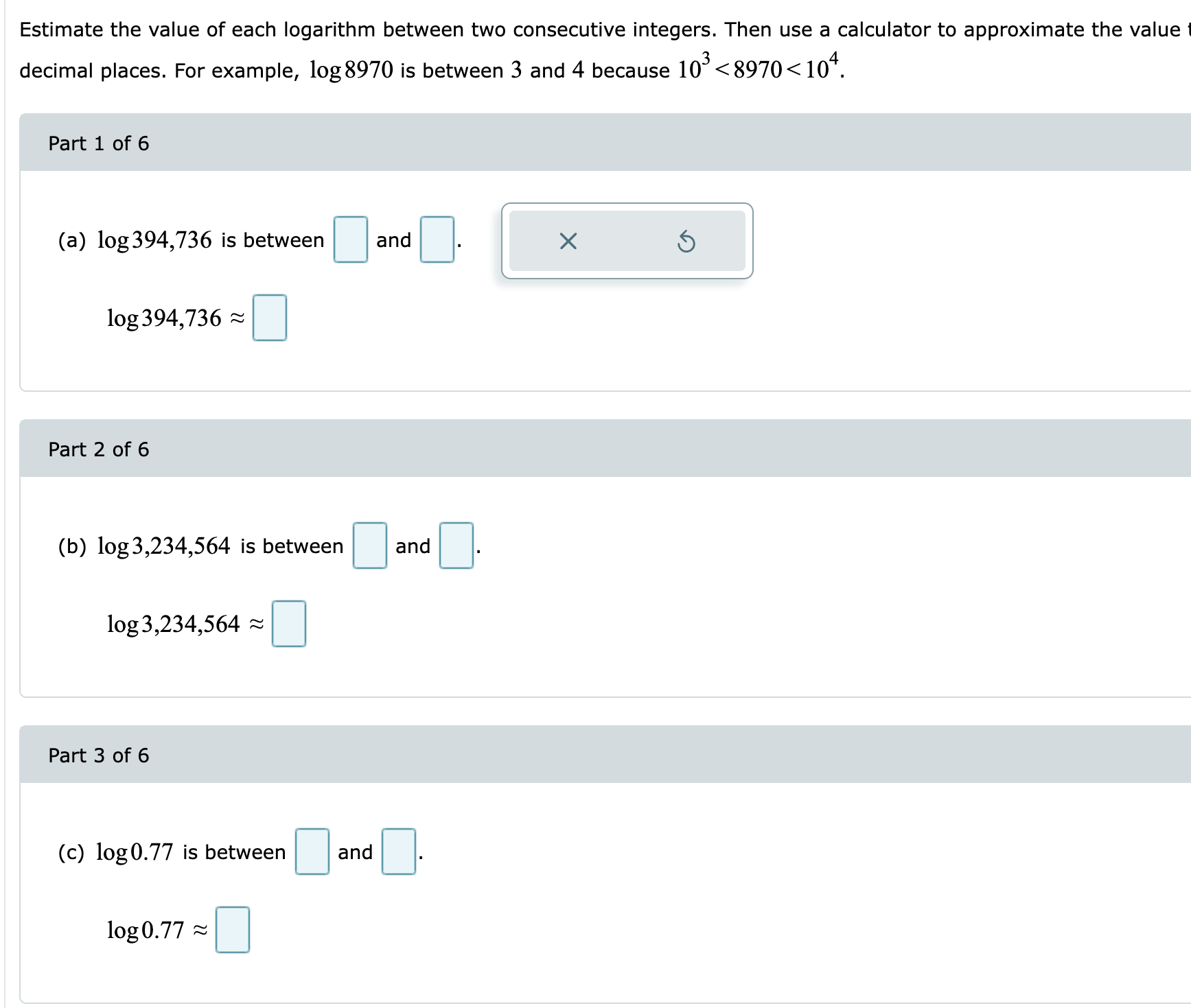Select the log 8970 example text
The height and width of the screenshot is (1008, 1191).
point(350,69)
